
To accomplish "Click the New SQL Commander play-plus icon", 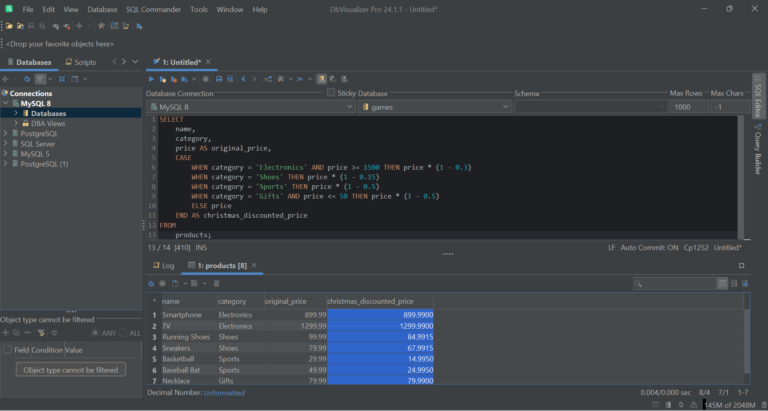I will 140,26.
